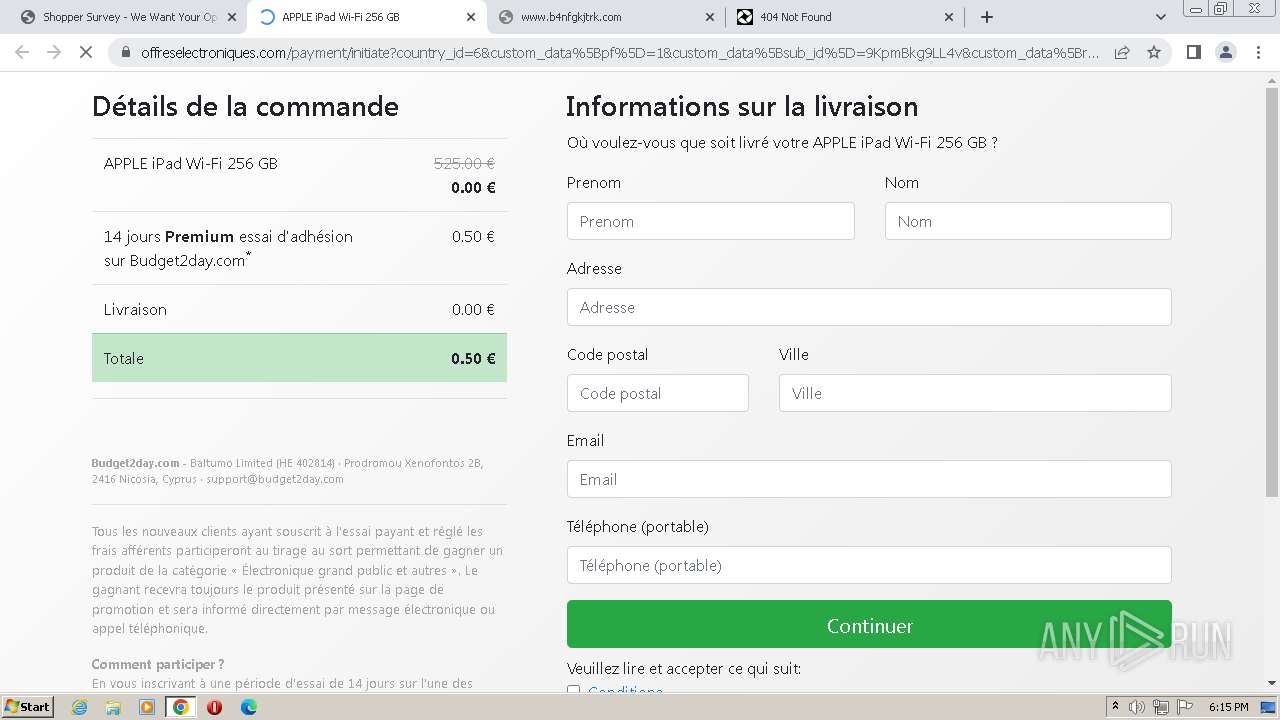Close the www.b4nfgkjtrk.com tab

pos(710,17)
